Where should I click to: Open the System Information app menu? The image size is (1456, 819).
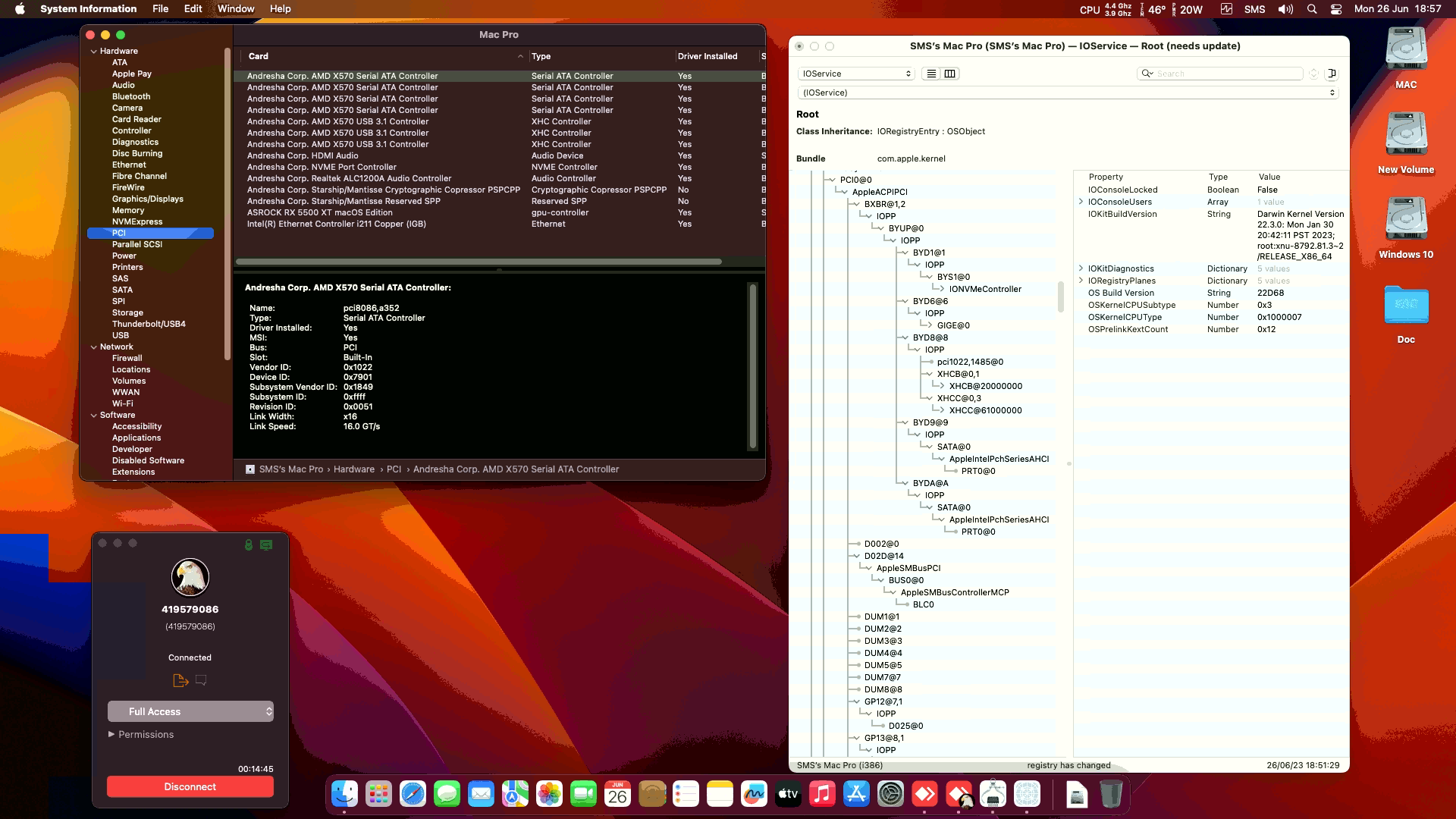(x=88, y=9)
